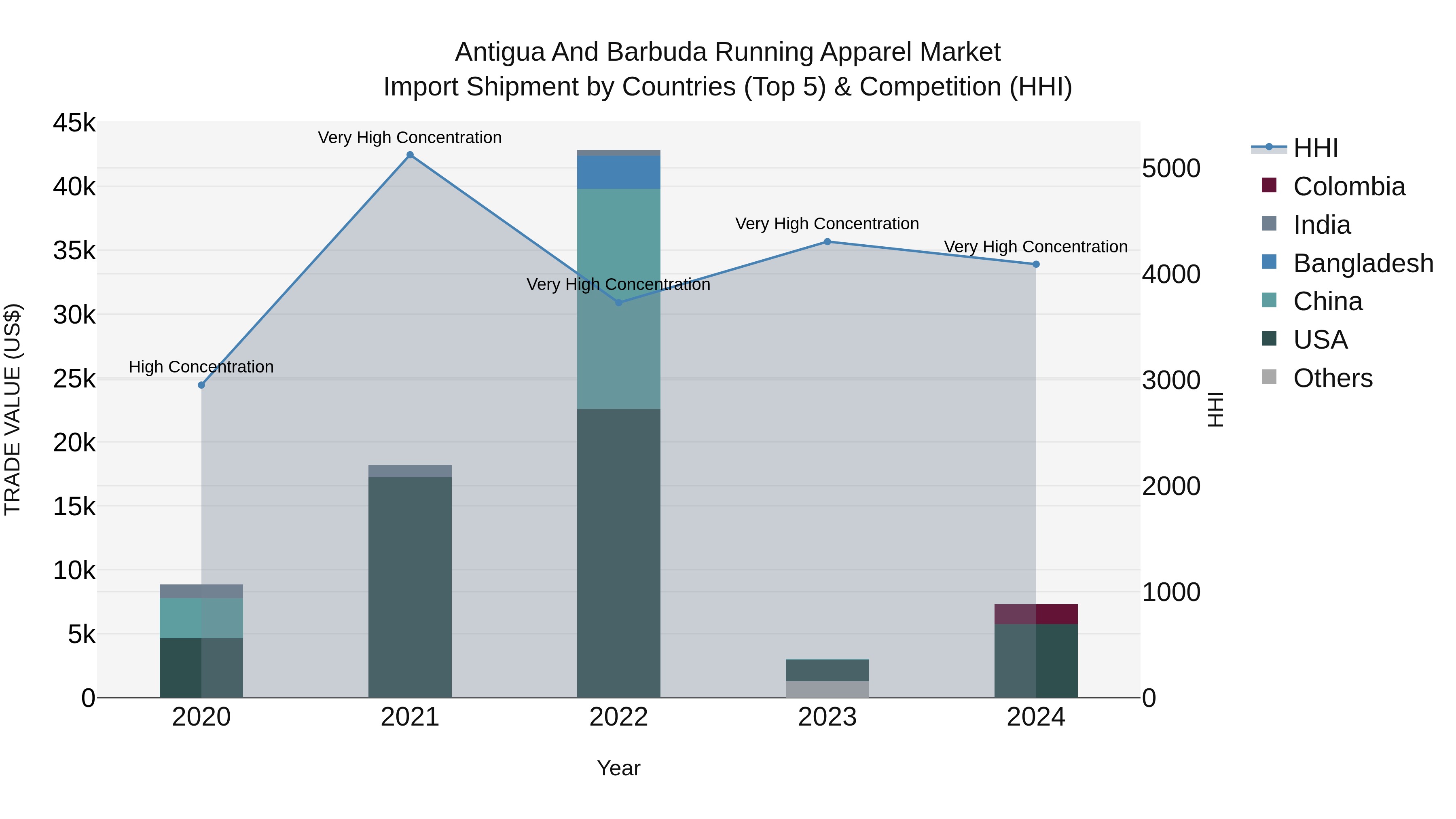
Task: Click the Bangladesh blue color swatch
Action: click(1269, 262)
